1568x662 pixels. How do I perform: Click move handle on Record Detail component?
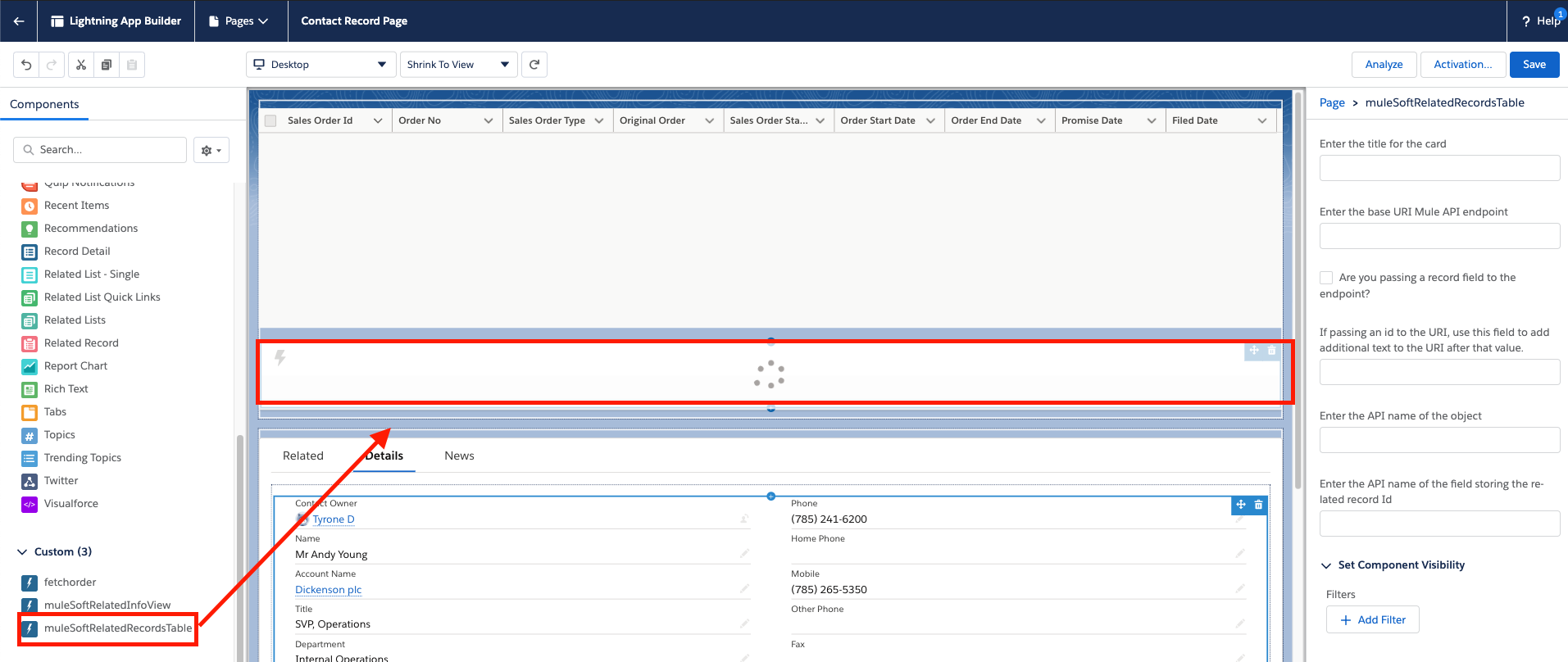[1241, 505]
